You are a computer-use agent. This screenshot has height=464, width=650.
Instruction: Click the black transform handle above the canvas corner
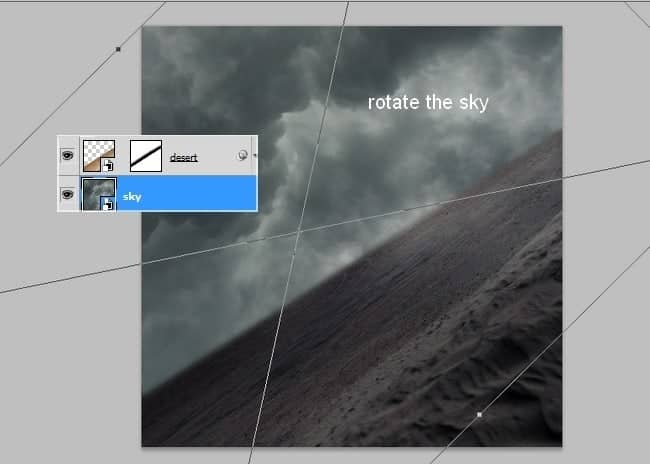(118, 49)
